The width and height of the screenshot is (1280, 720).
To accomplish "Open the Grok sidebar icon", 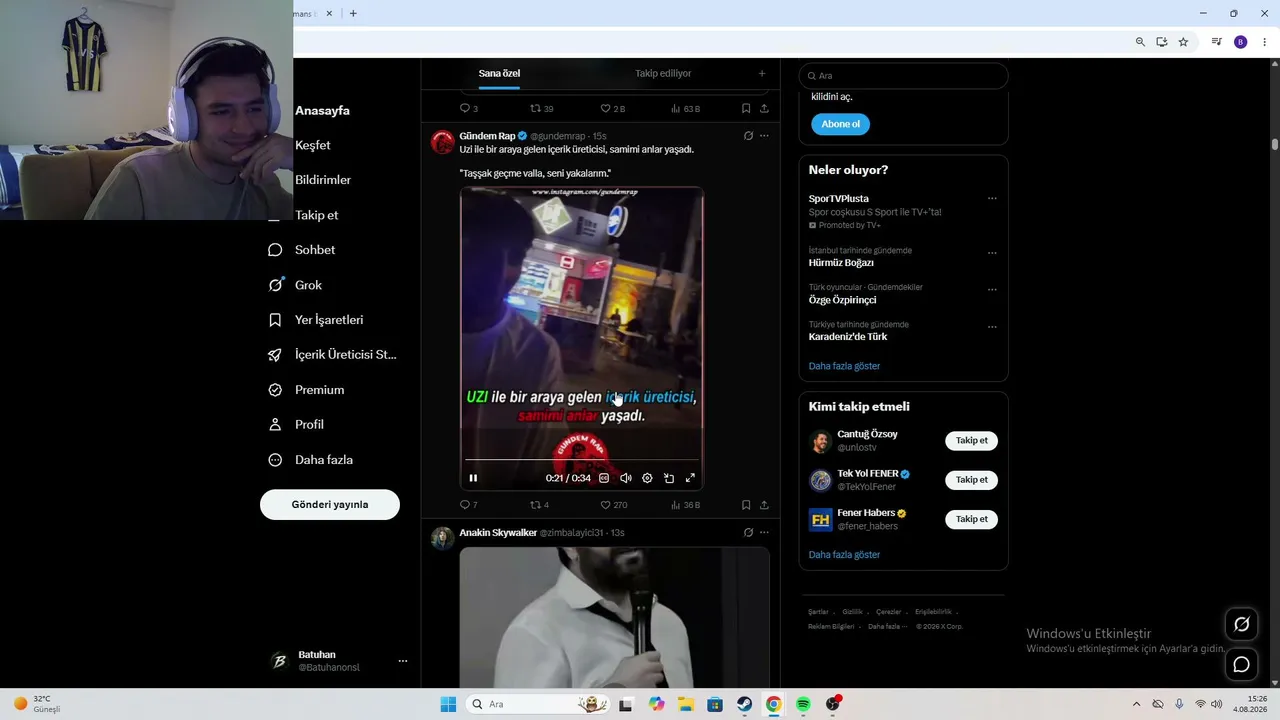I will 275,285.
